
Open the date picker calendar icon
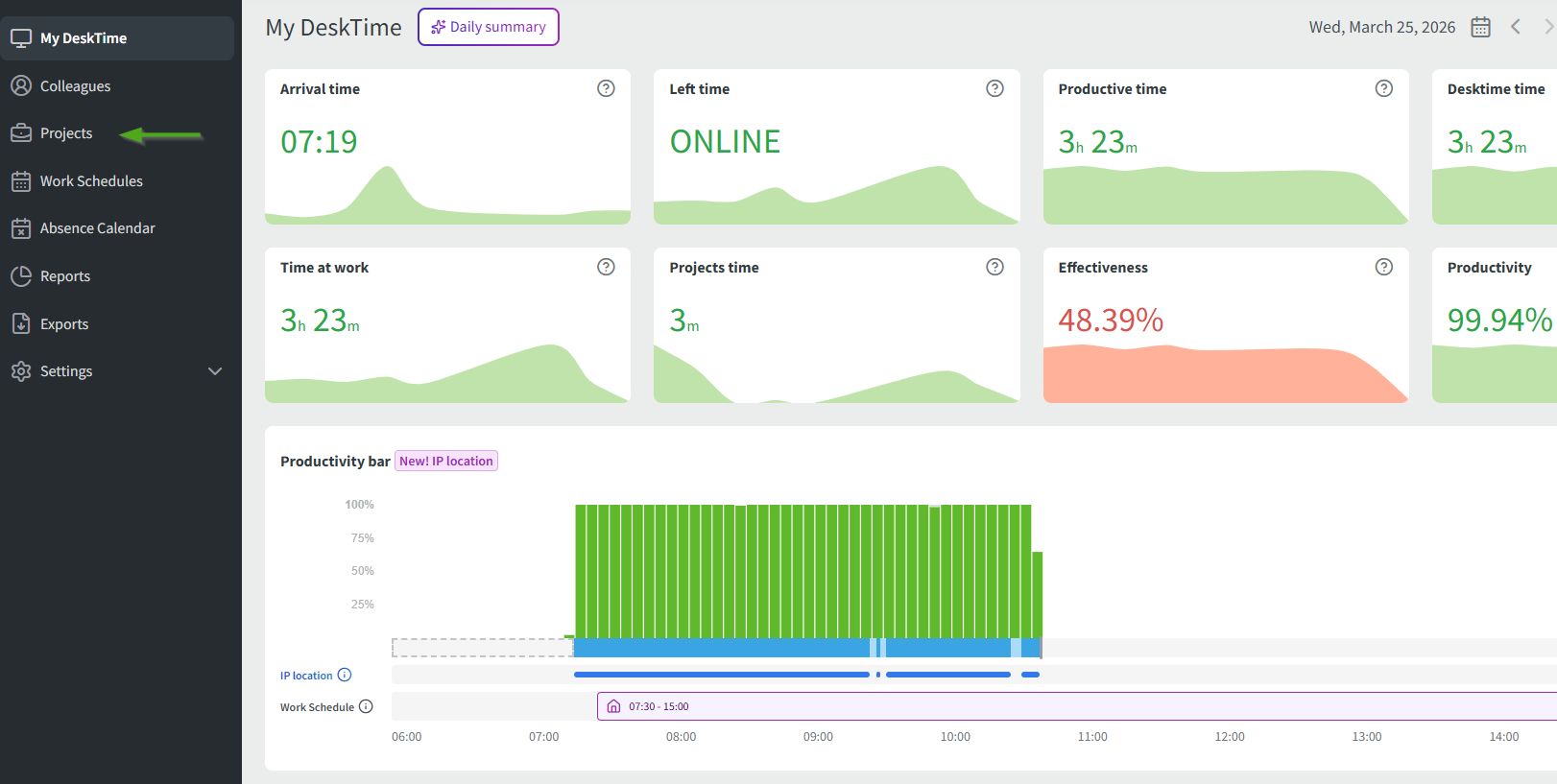tap(1480, 27)
